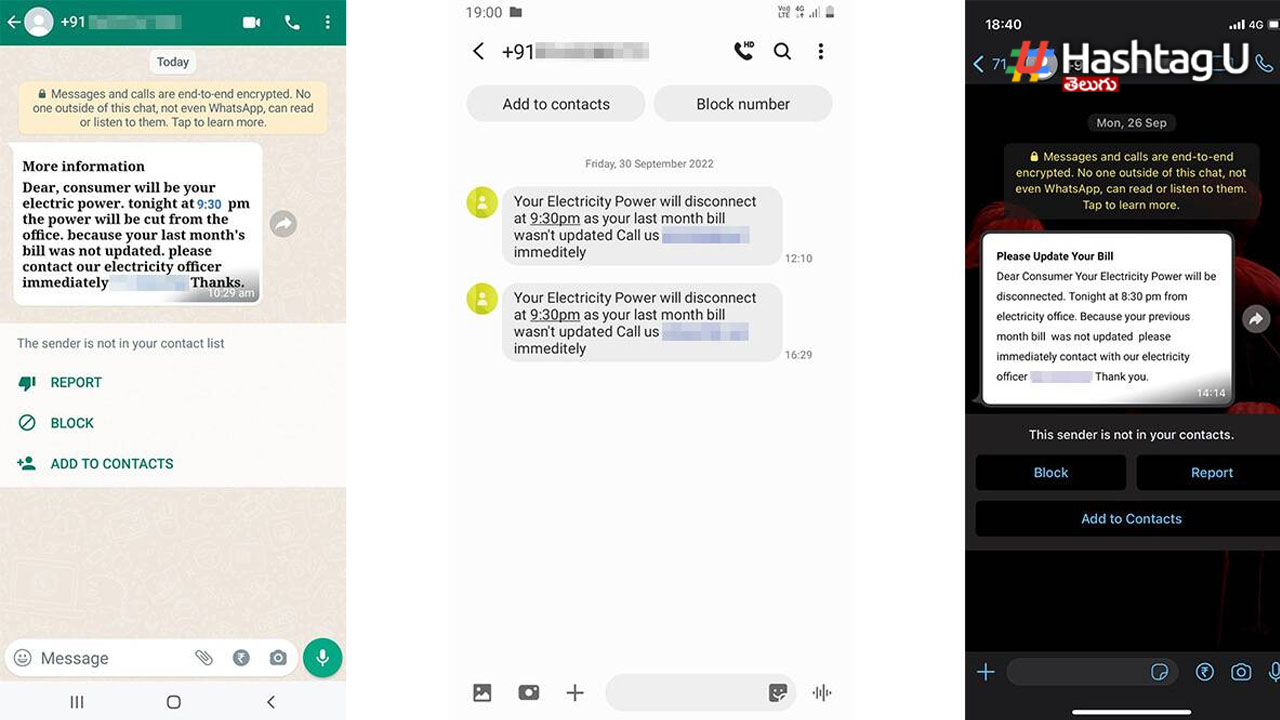The width and height of the screenshot is (1280, 720).
Task: Tap back arrow in left WhatsApp chat
Action: click(13, 21)
